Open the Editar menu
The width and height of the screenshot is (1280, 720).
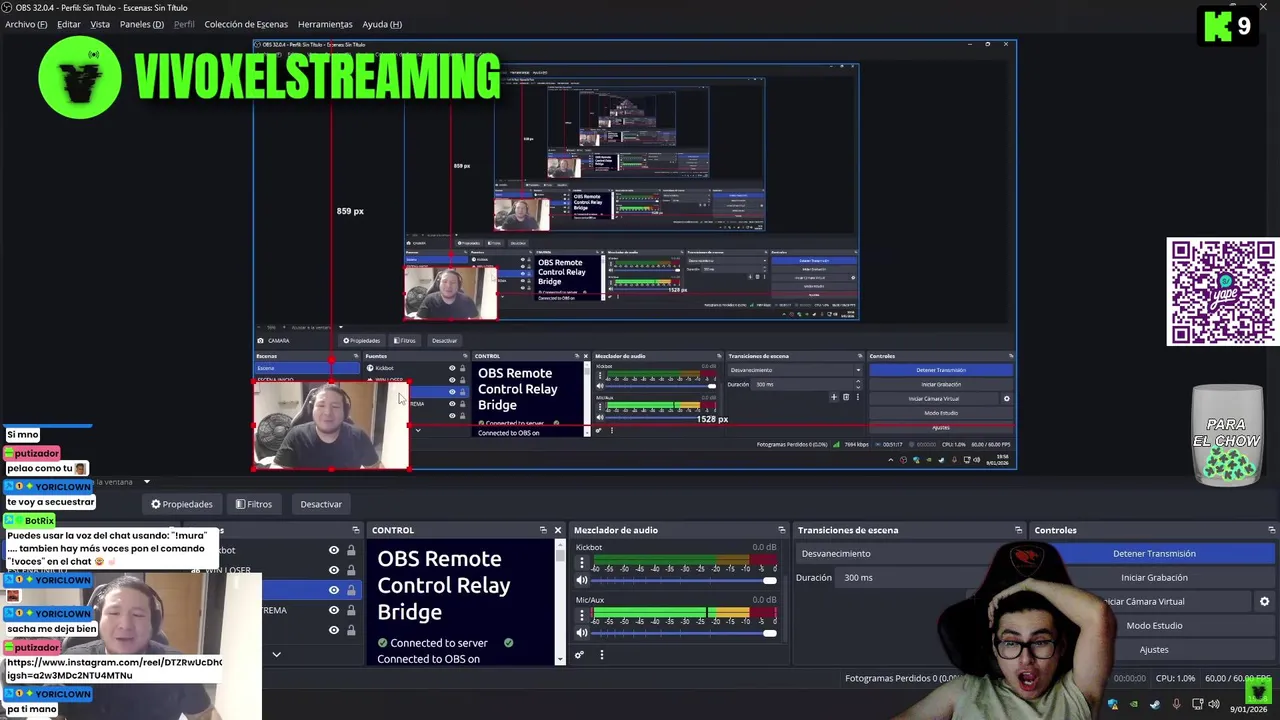pos(69,24)
